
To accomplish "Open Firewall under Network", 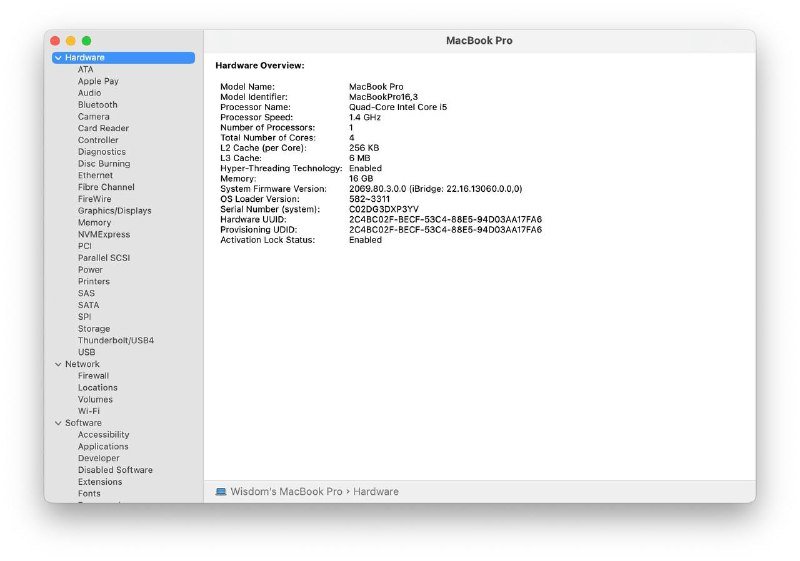I will pos(93,376).
